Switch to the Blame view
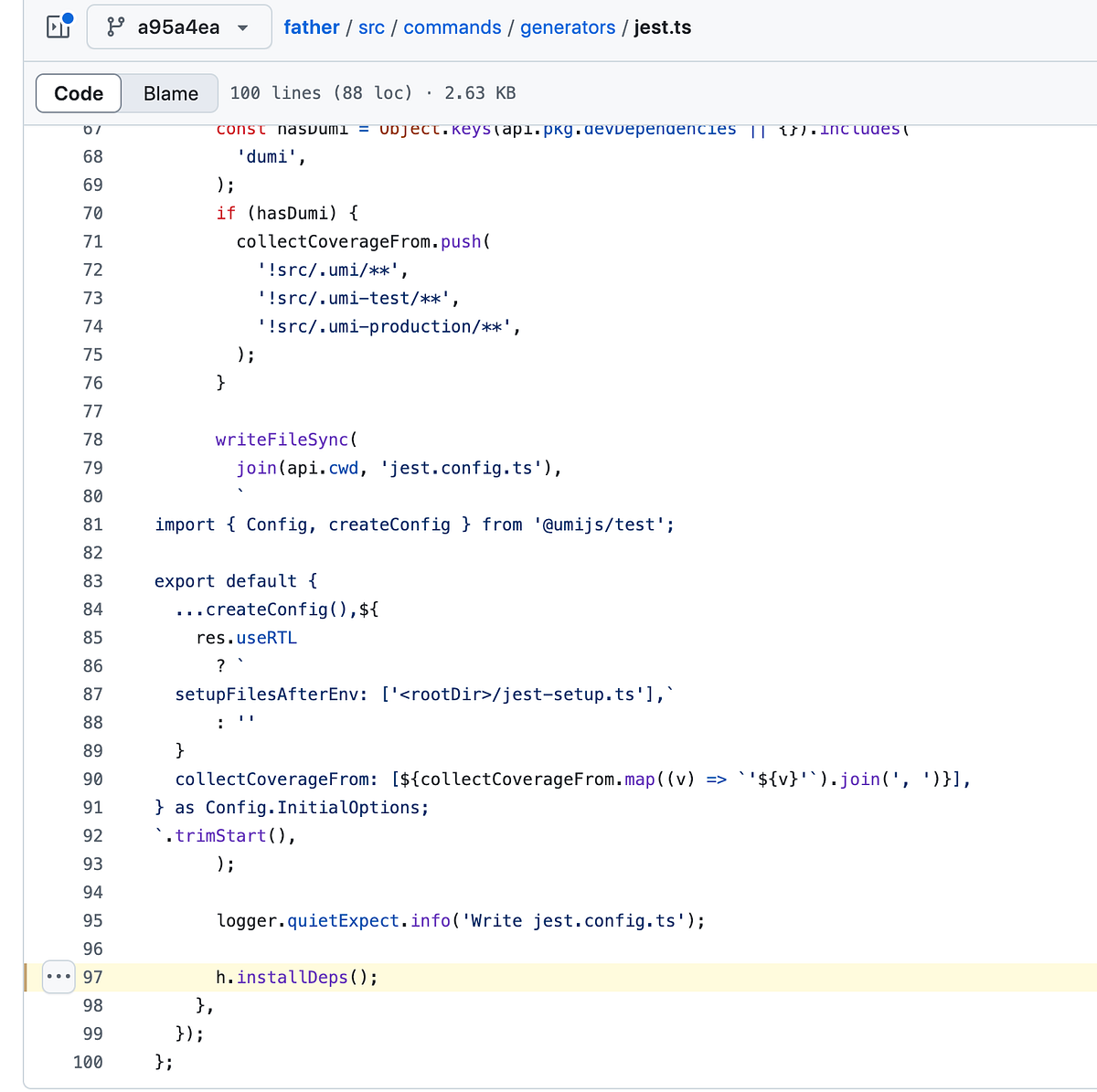Image resolution: width=1097 pixels, height=1092 pixels. point(170,92)
